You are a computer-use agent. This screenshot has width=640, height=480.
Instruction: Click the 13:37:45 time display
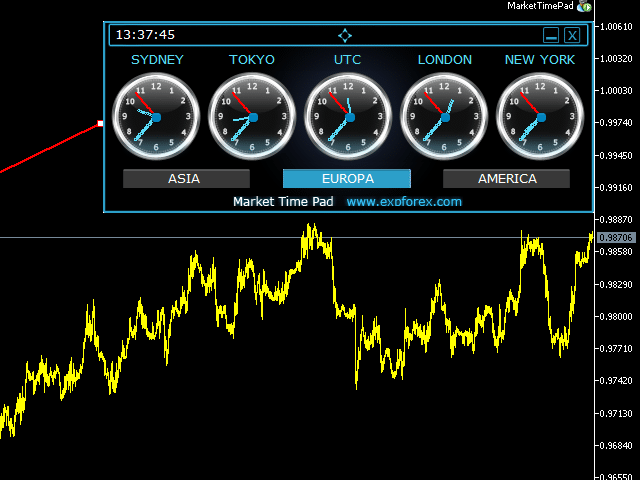tap(145, 35)
